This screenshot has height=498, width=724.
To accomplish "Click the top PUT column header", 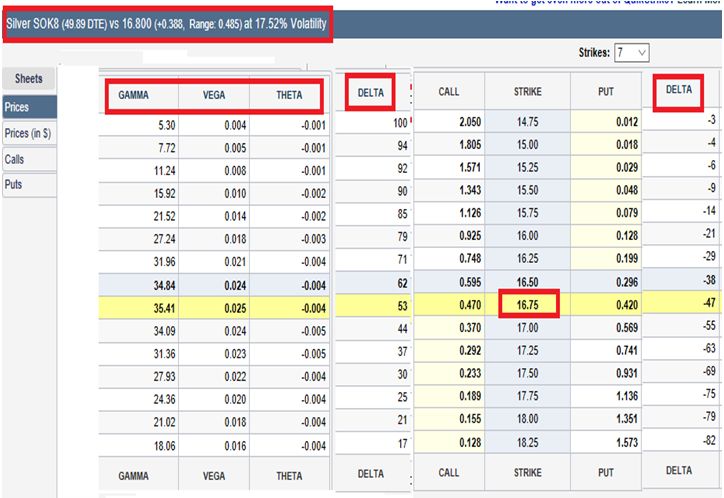I will [x=606, y=91].
